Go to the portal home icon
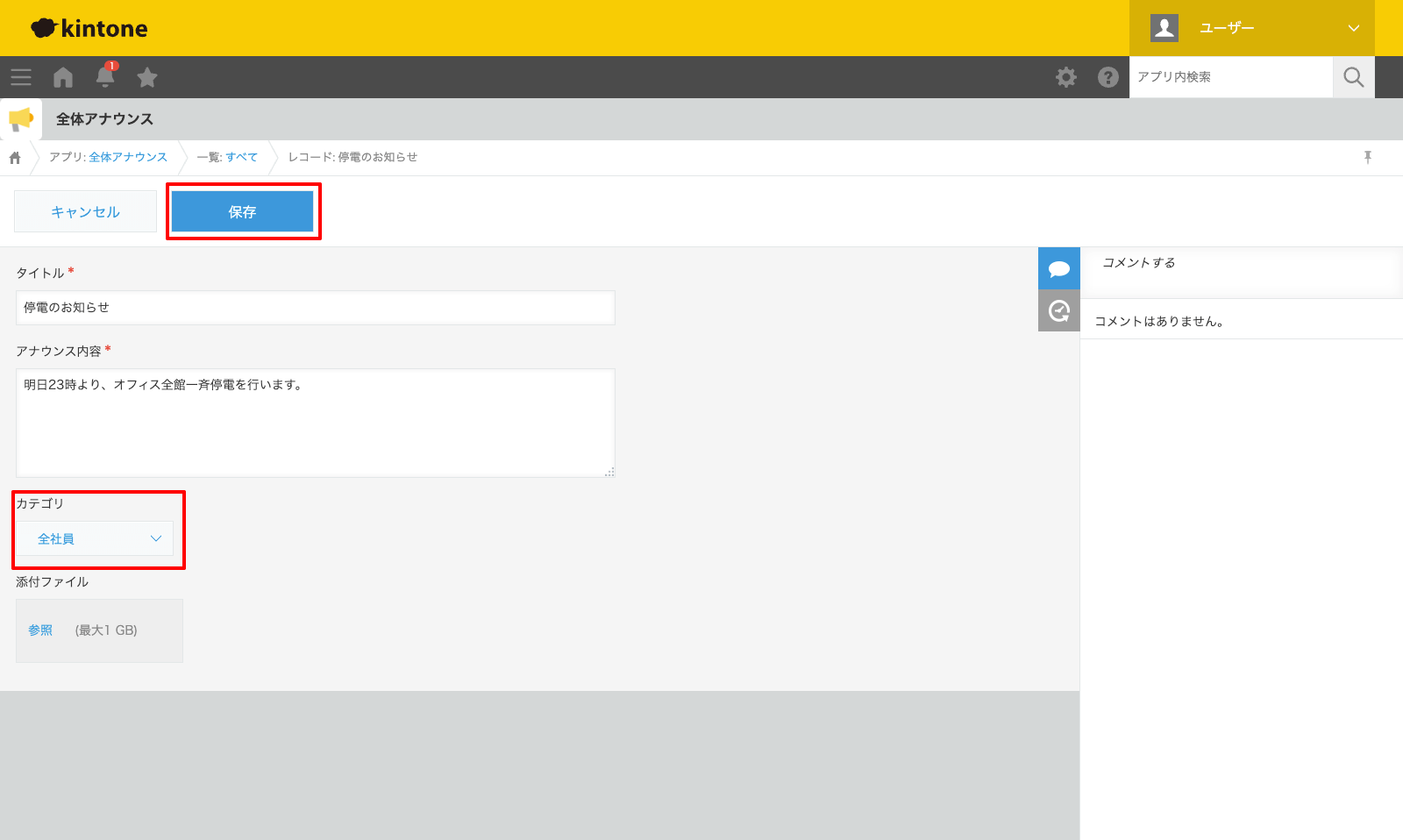1403x840 pixels. [x=63, y=77]
